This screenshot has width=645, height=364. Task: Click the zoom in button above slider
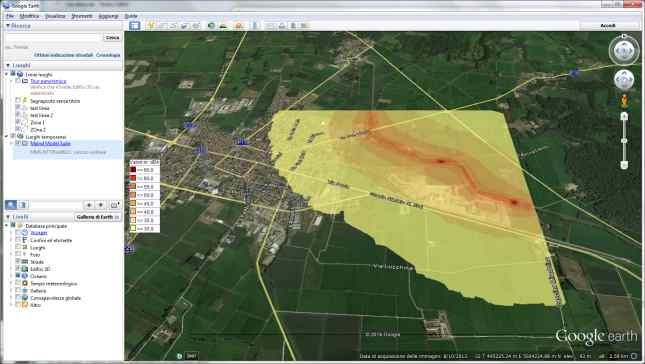[x=624, y=116]
